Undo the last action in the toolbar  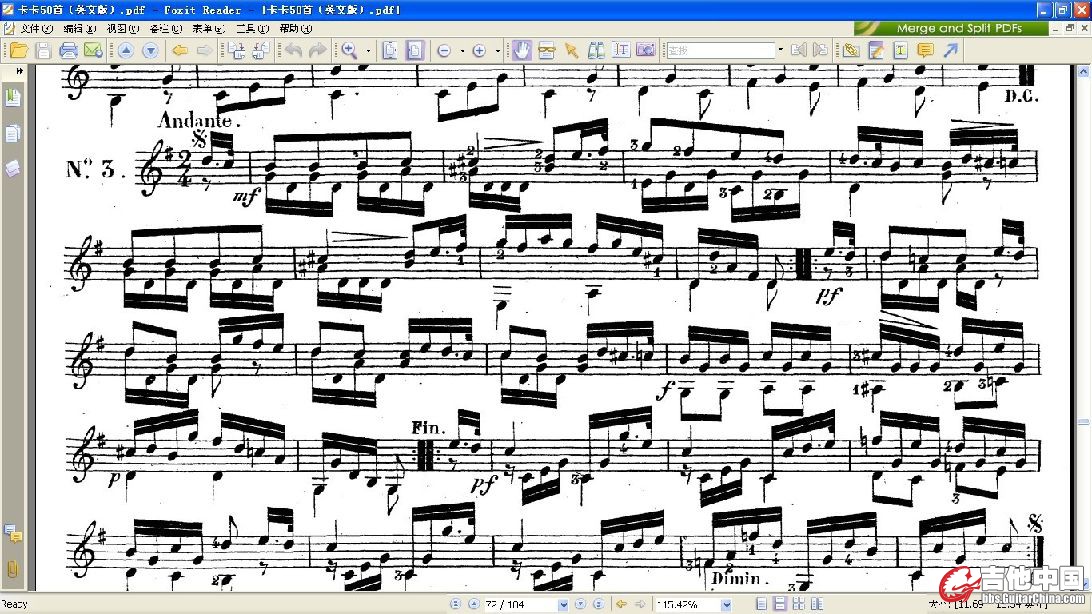(292, 50)
